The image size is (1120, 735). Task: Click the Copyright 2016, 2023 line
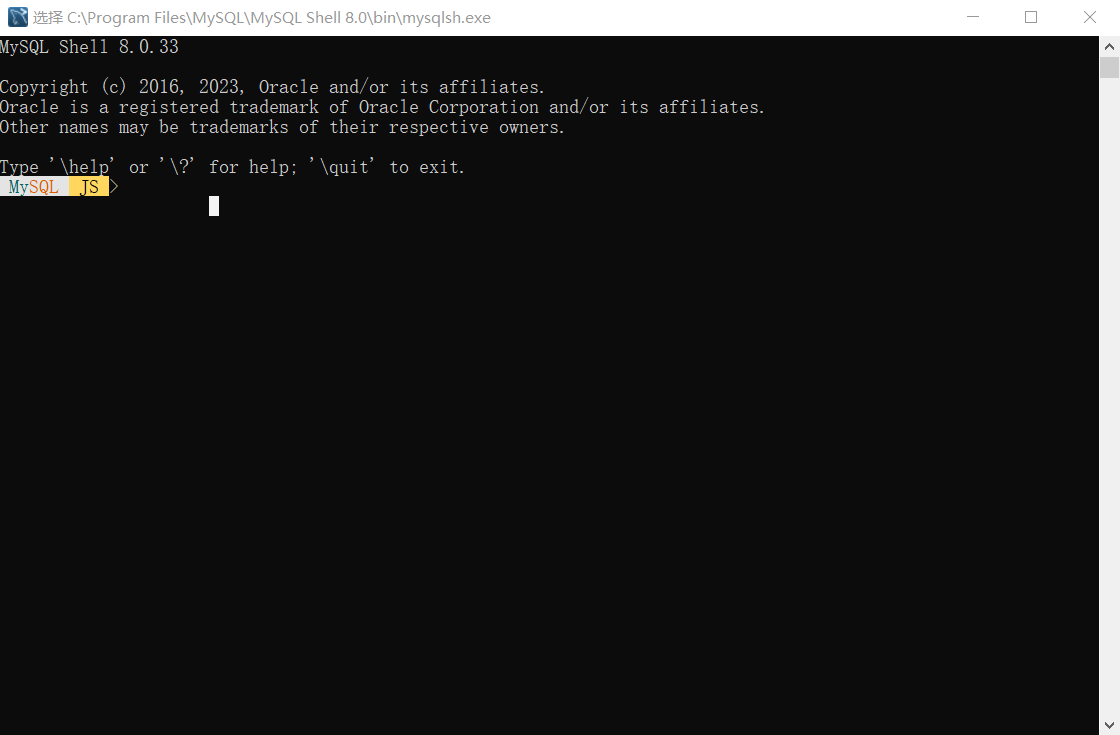(272, 87)
